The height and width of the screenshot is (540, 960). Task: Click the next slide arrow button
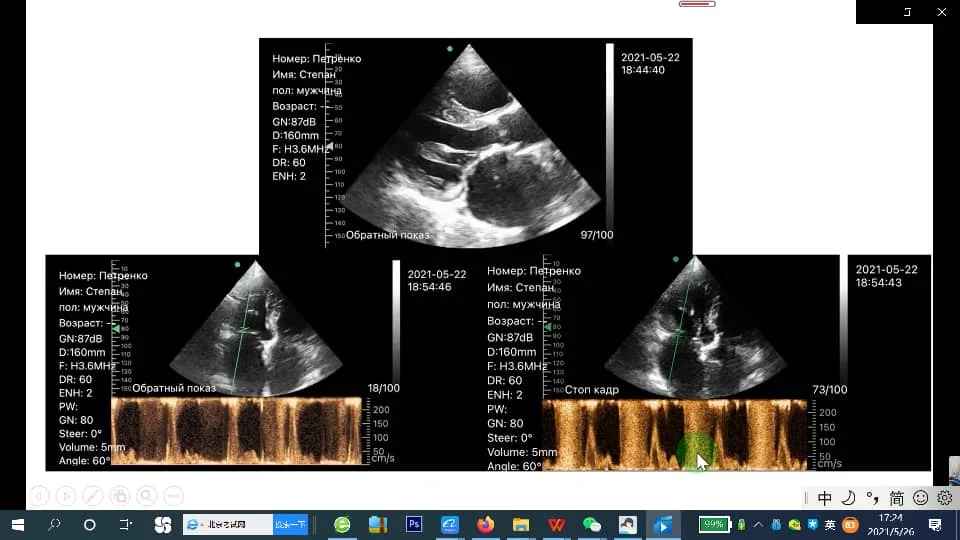point(66,495)
